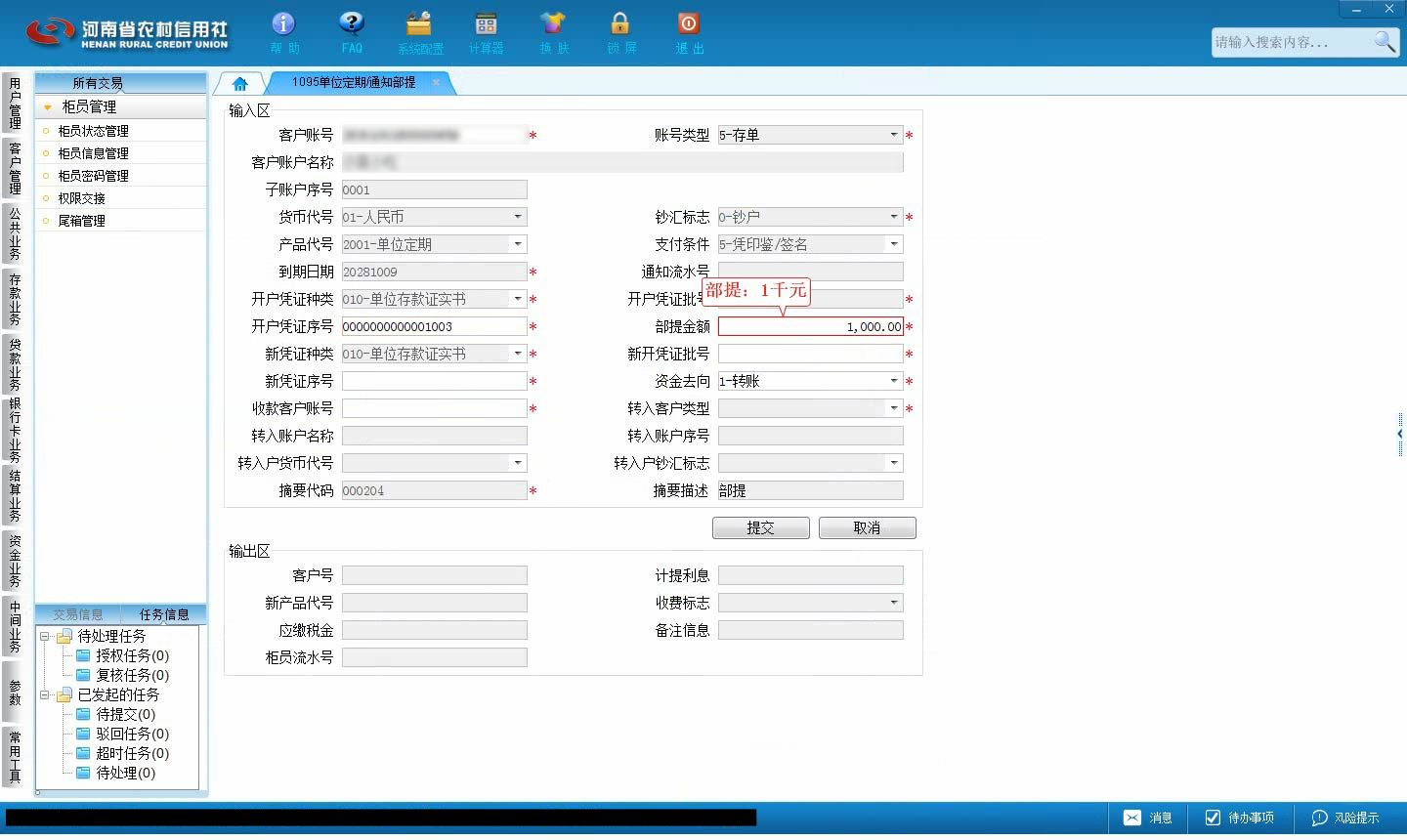Open 待办事项 in the status bar

pos(1239,818)
